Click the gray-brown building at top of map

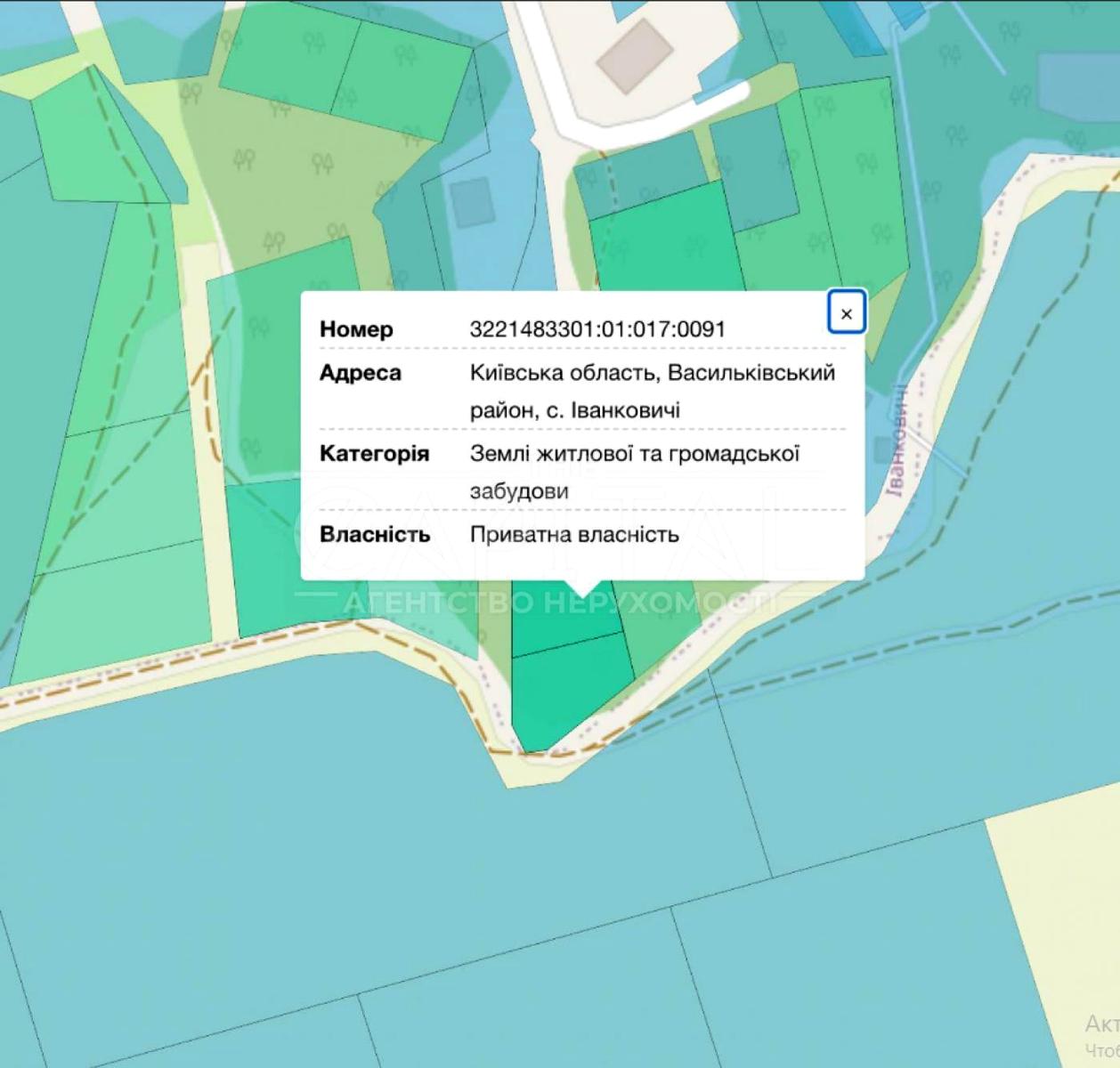click(634, 53)
